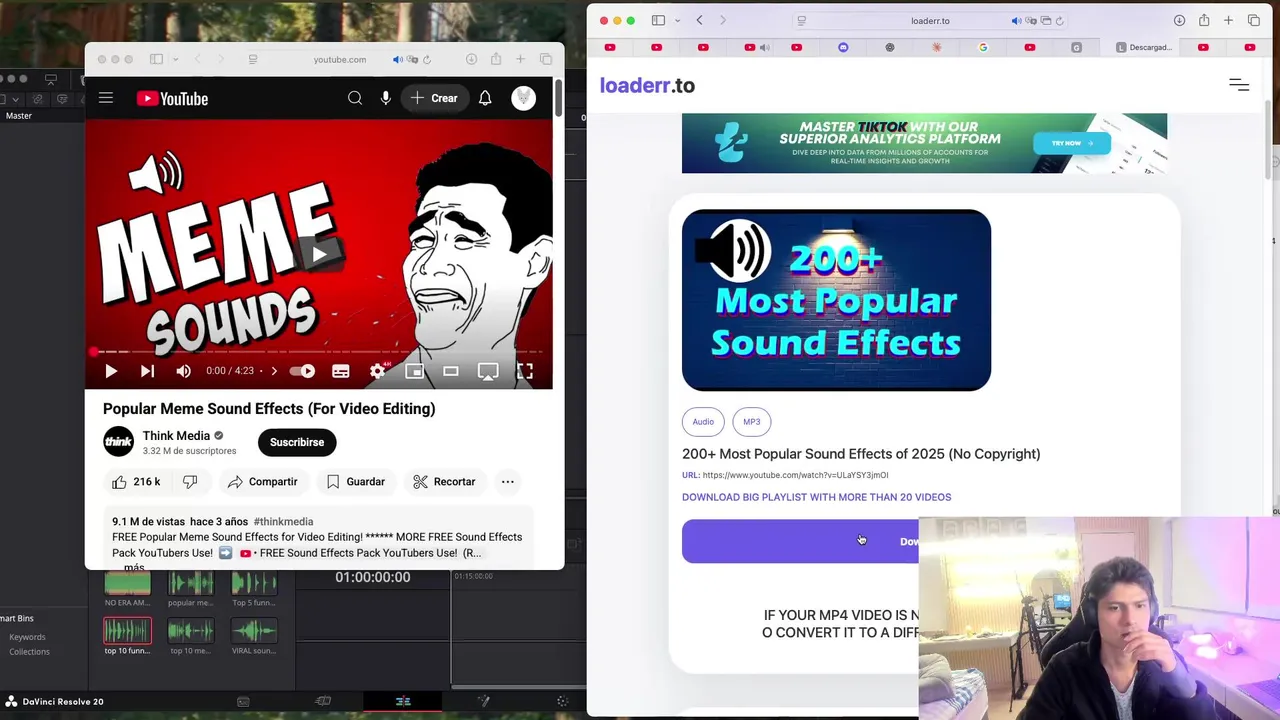Image resolution: width=1280 pixels, height=720 pixels.
Task: Click #thinkmedia hashtag link
Action: pos(283,522)
